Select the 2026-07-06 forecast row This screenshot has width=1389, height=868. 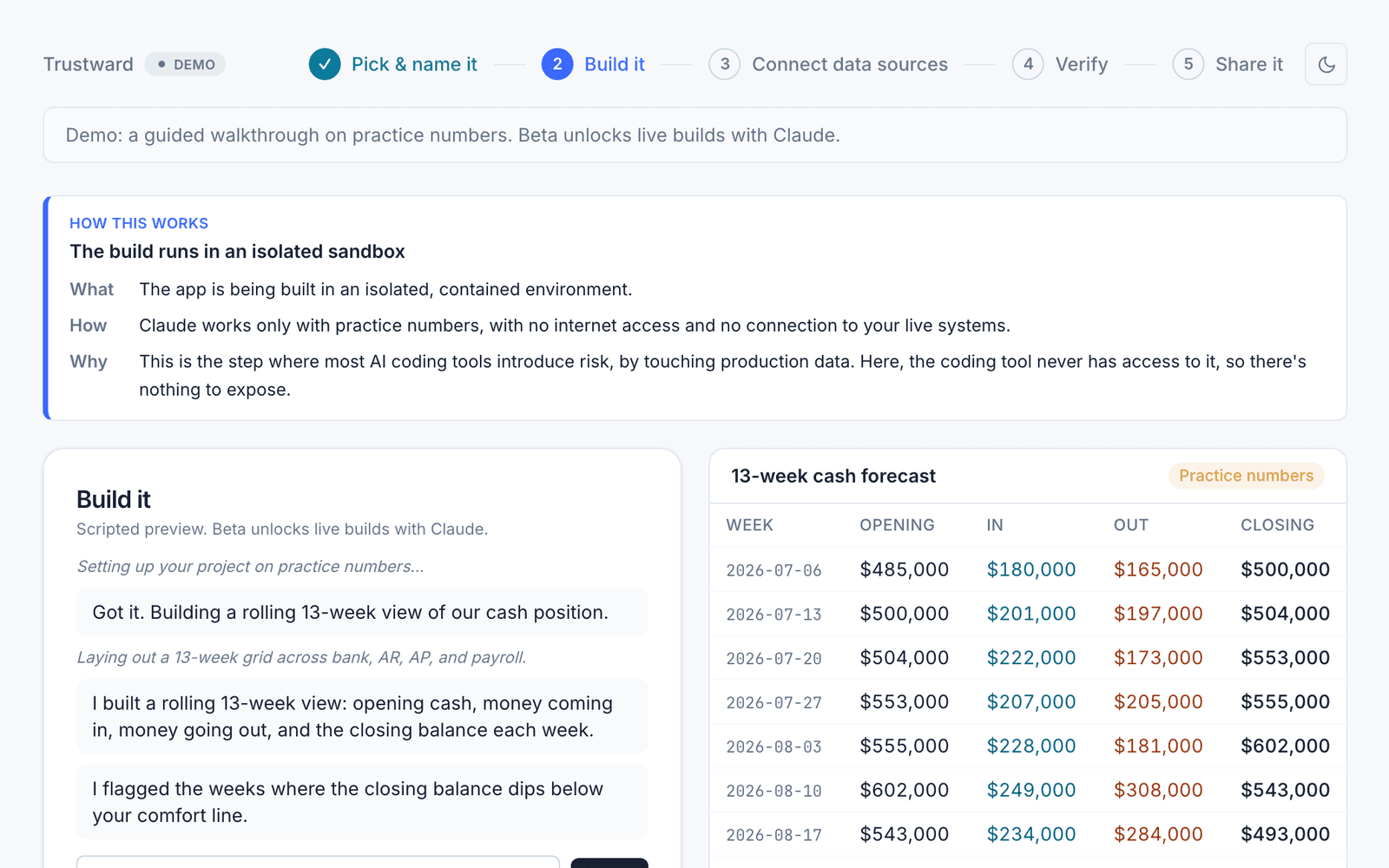(x=1028, y=569)
